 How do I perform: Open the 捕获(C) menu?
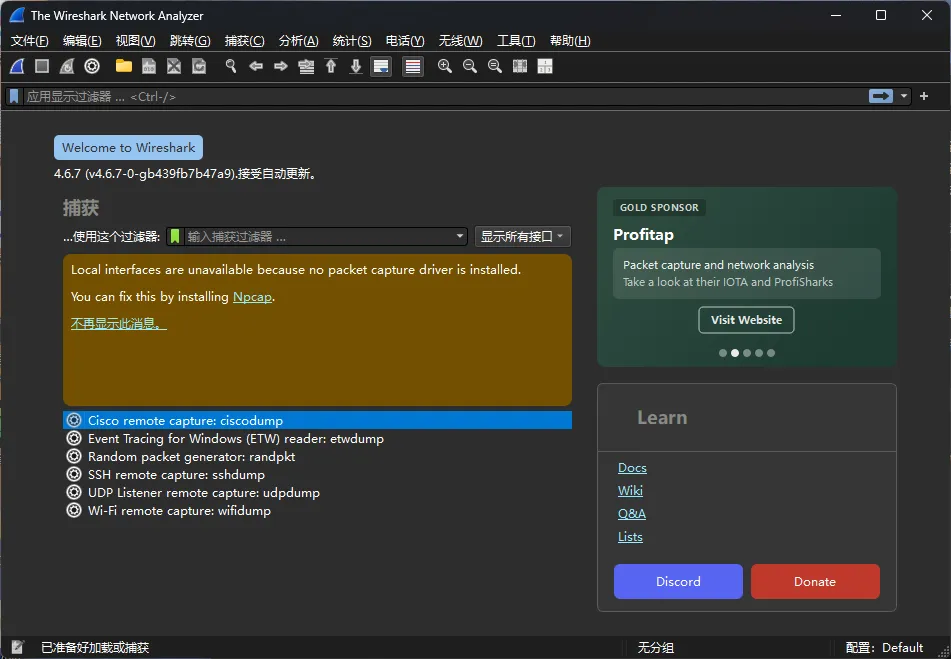click(244, 41)
